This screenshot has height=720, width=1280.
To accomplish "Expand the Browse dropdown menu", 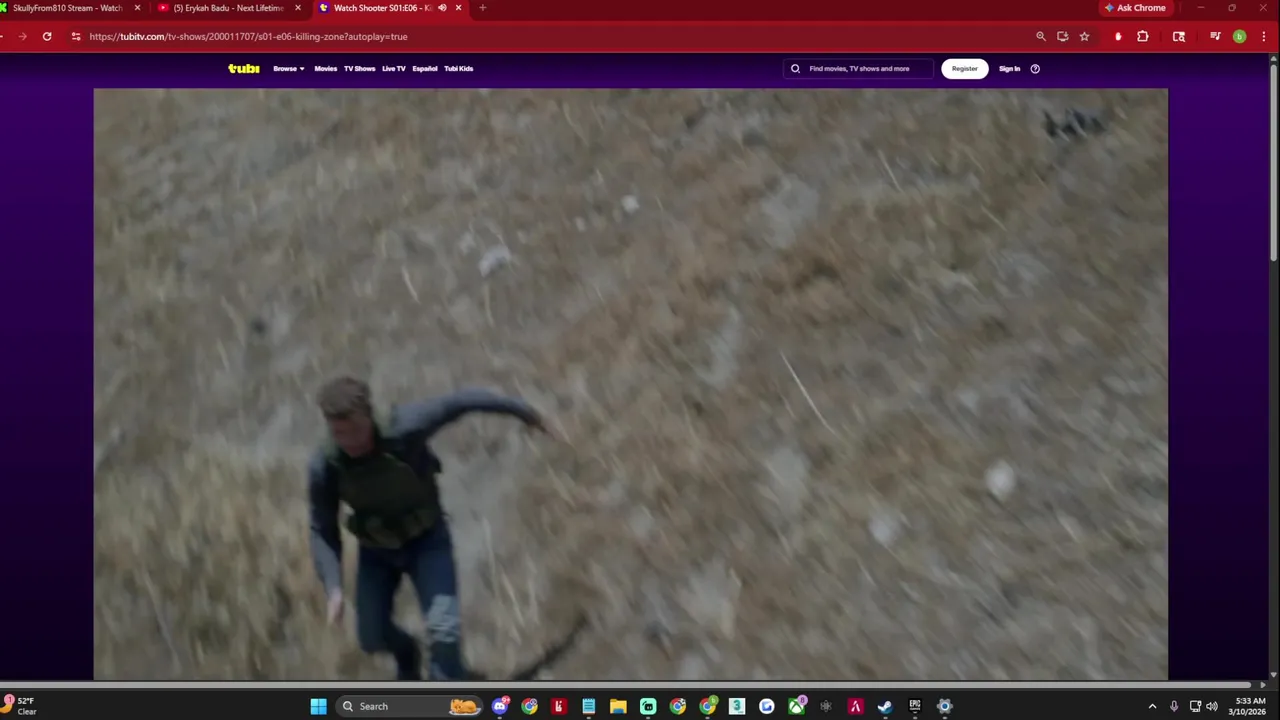I will click(x=289, y=68).
